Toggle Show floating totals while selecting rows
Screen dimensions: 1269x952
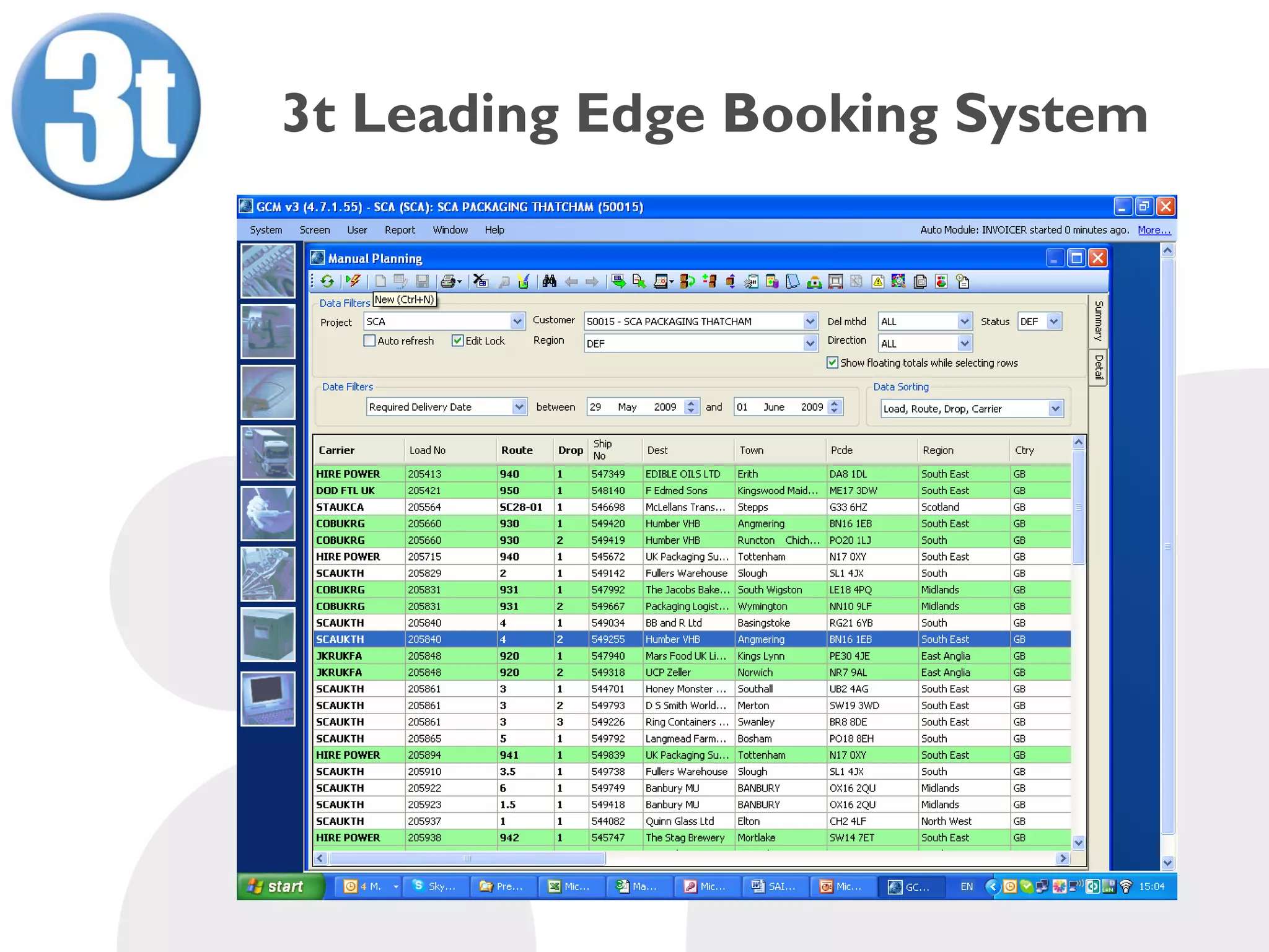pos(832,363)
